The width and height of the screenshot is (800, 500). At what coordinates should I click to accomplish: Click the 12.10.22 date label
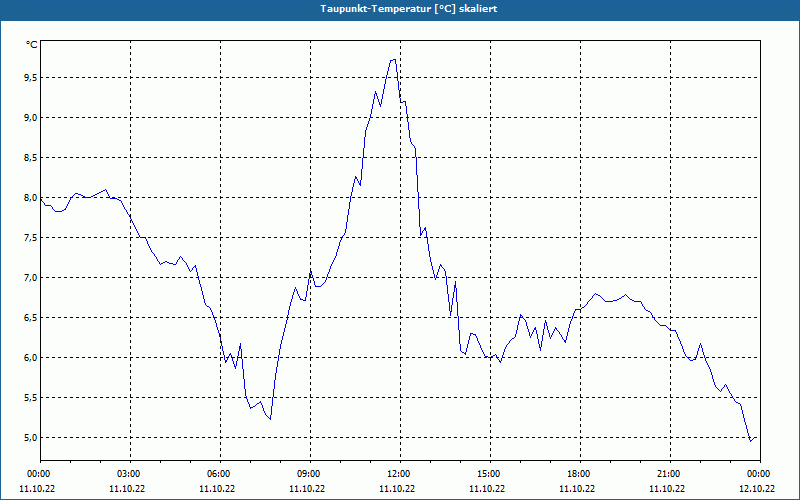[x=757, y=488]
